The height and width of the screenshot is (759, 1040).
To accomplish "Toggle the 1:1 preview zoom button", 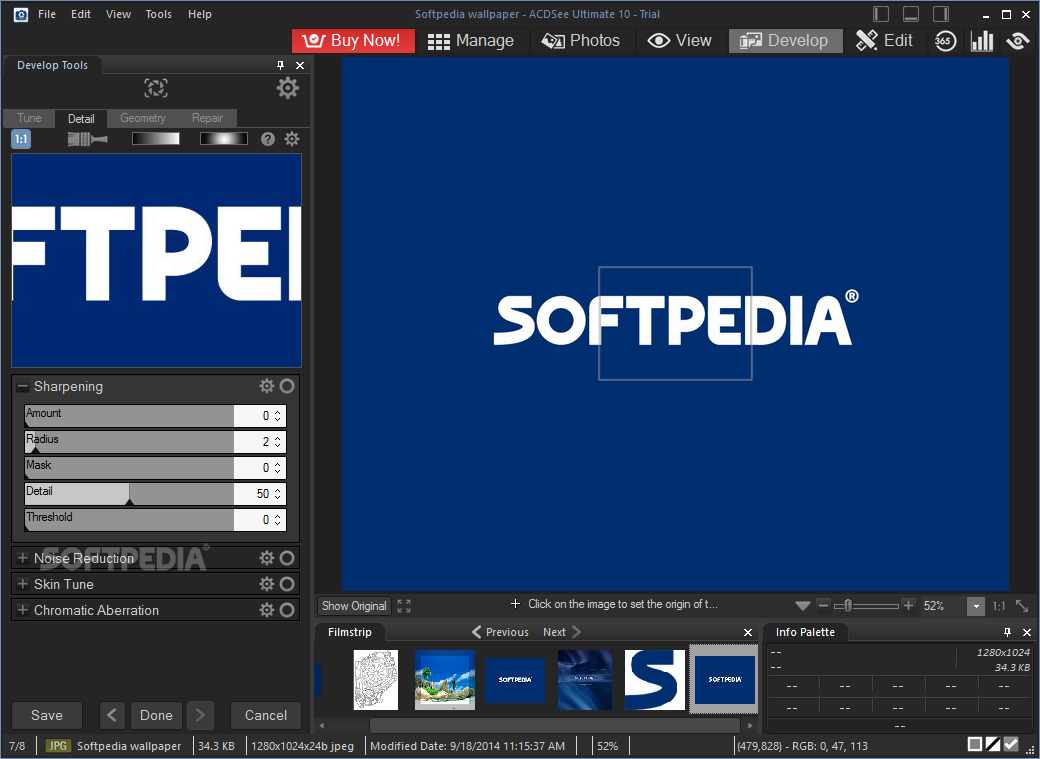I will [21, 139].
